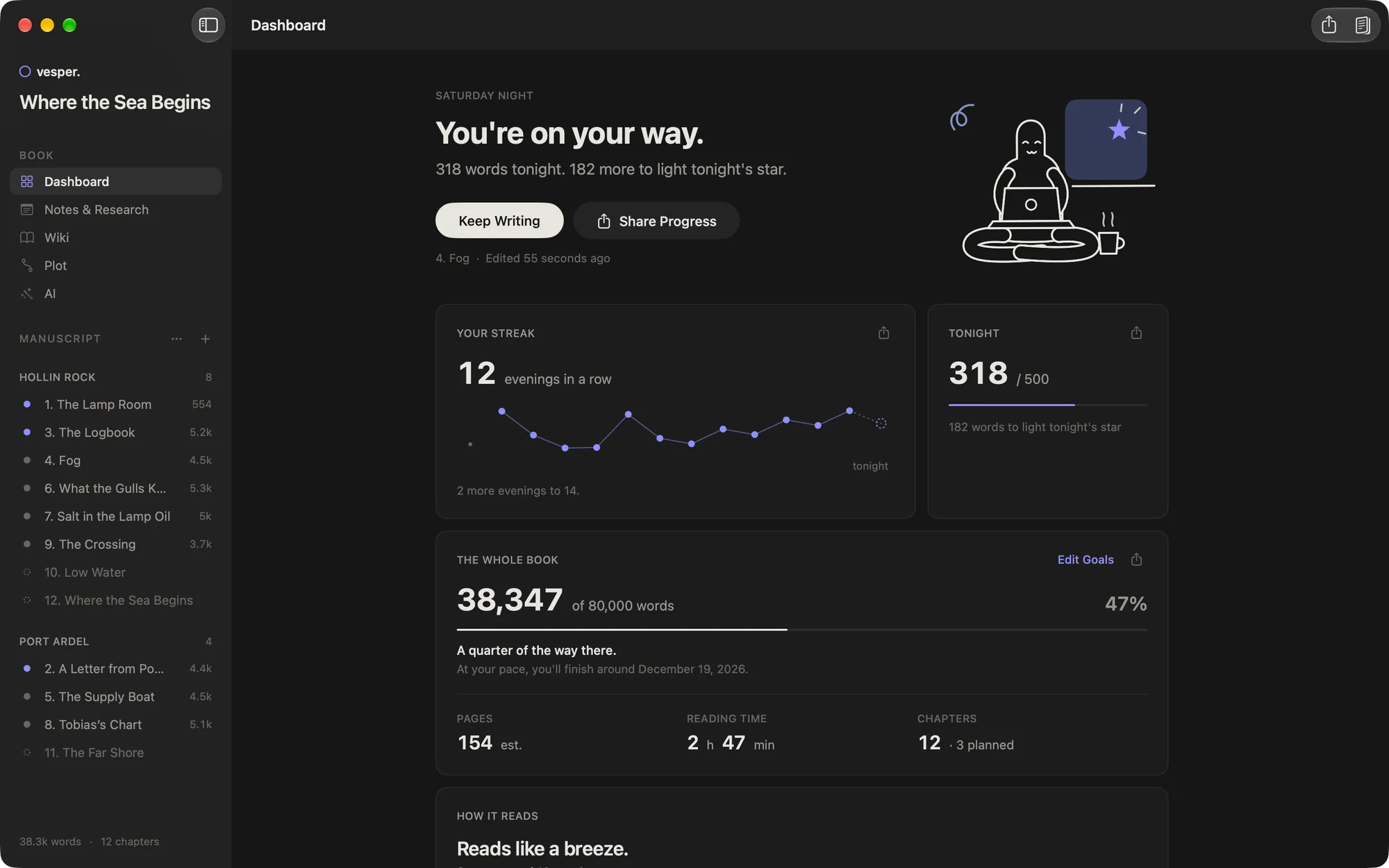Image resolution: width=1389 pixels, height=868 pixels.
Task: Open chapter 6. What the Gulls K...
Action: pos(116,488)
